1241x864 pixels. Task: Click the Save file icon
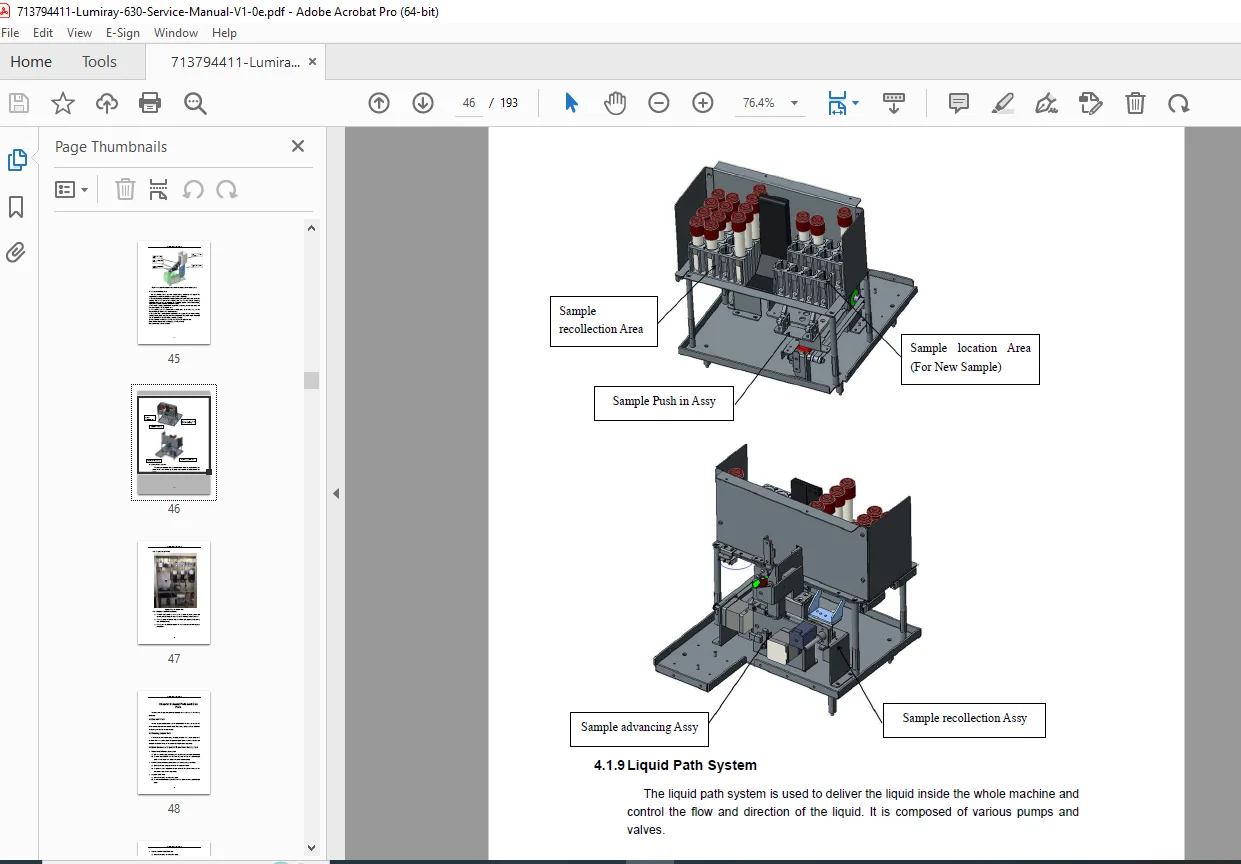click(x=18, y=103)
